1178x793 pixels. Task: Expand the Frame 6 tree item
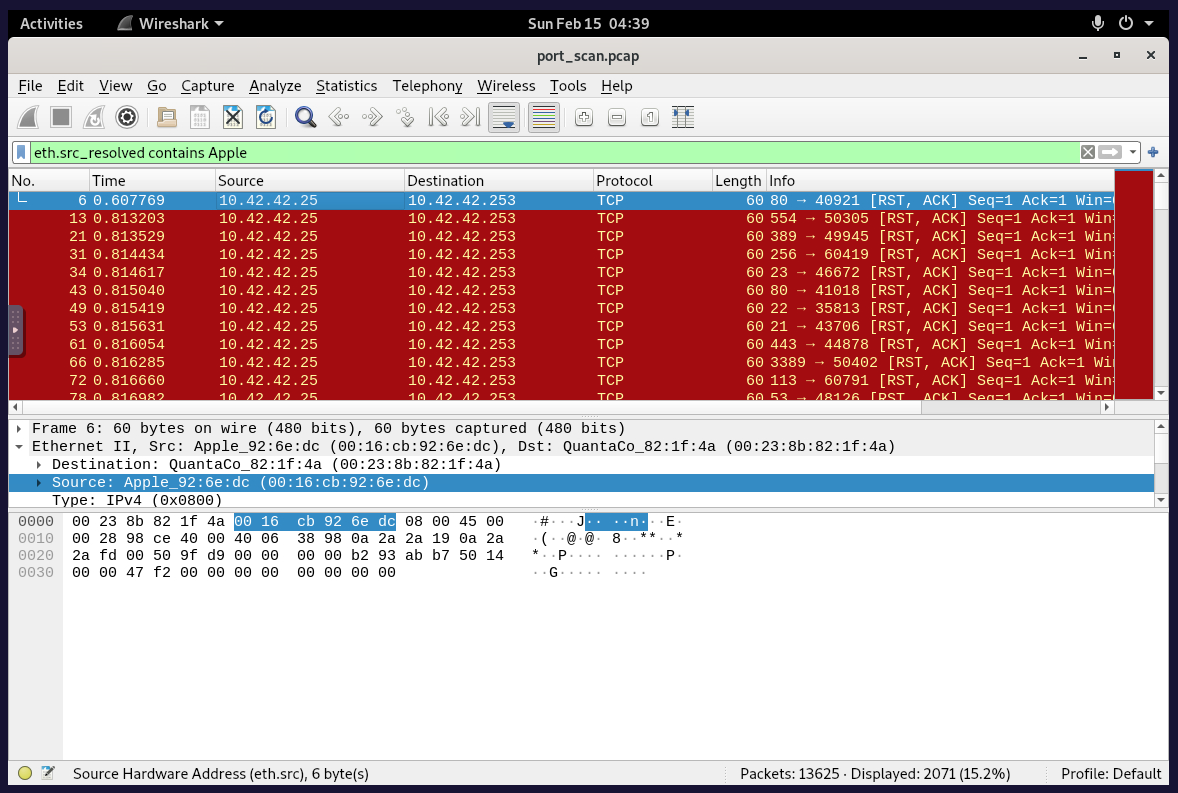coord(18,428)
